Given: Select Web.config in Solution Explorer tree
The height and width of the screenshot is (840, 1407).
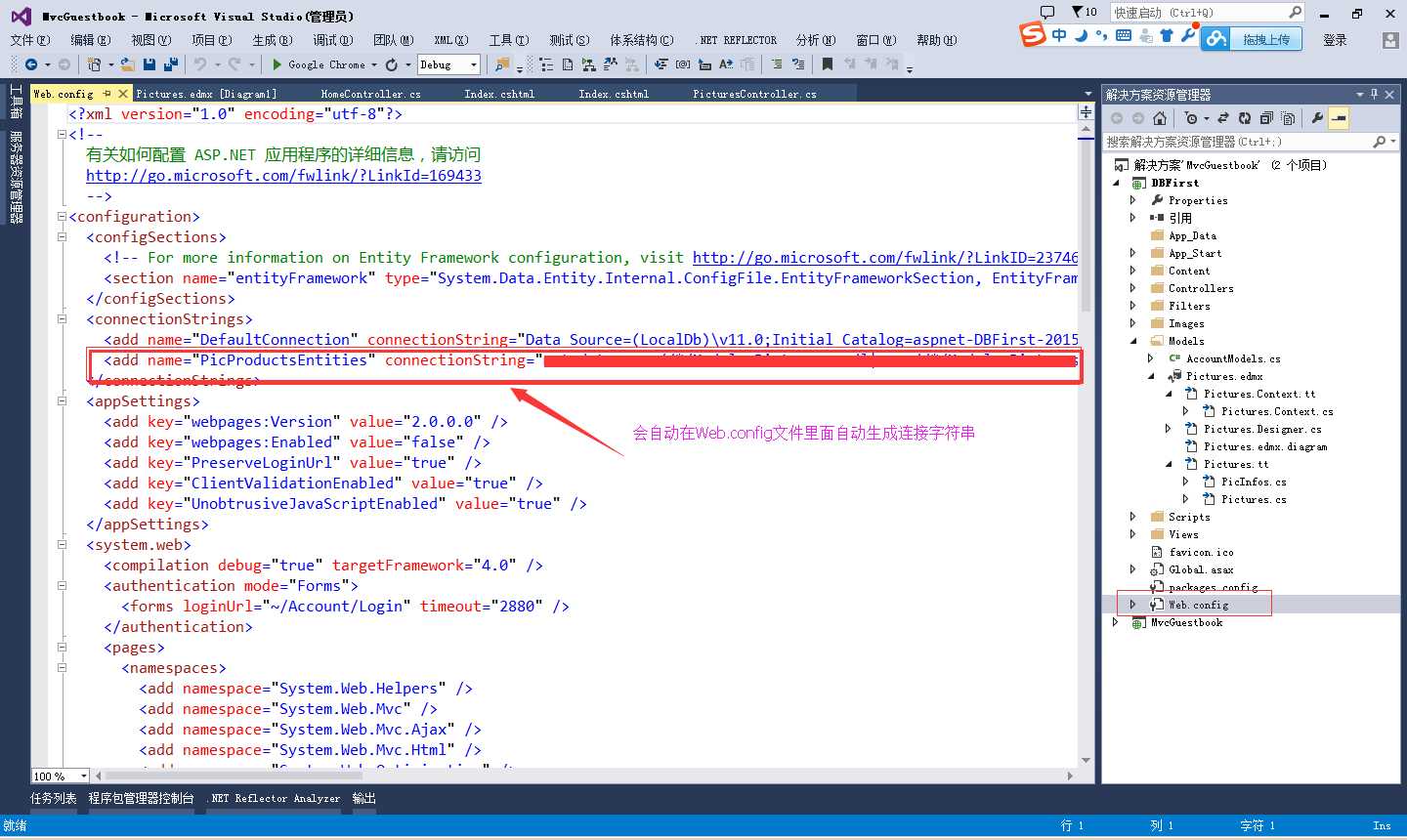Looking at the screenshot, I should 1198,605.
